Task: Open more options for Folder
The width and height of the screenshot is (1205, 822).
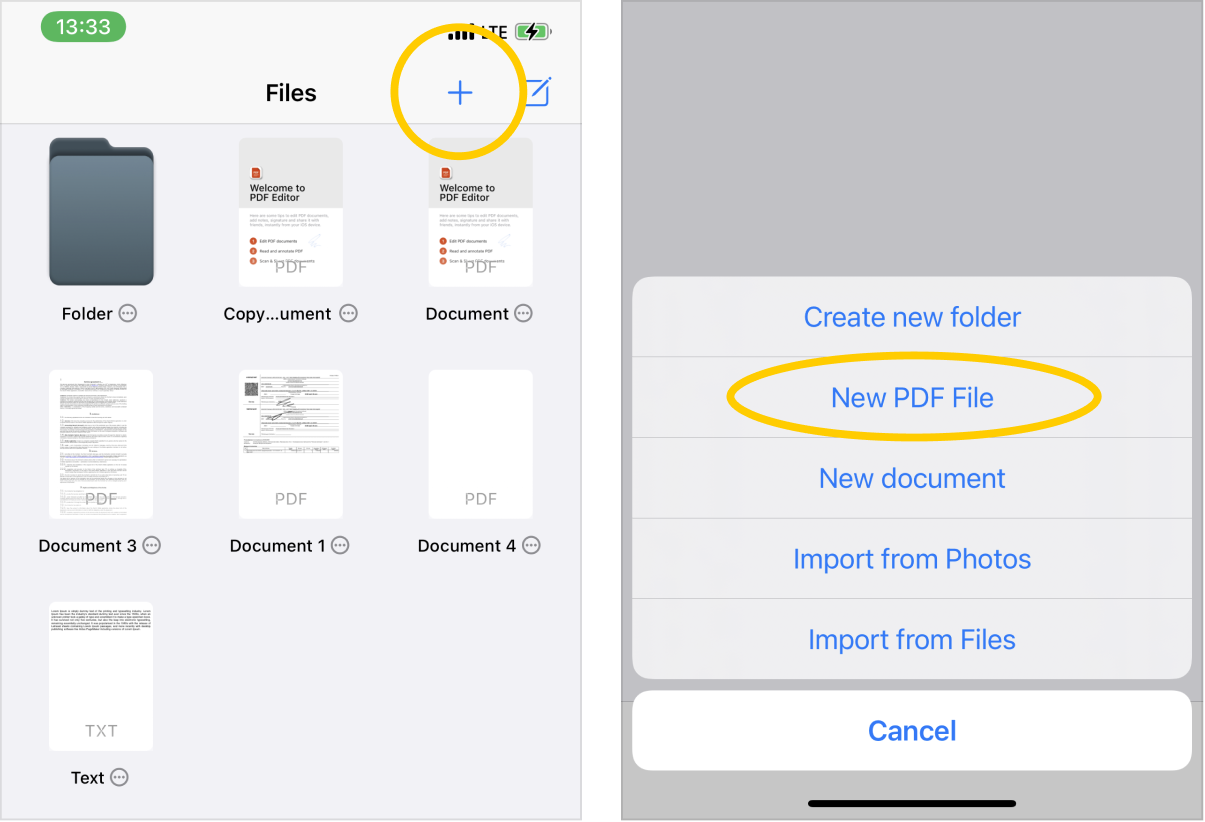Action: (x=128, y=313)
